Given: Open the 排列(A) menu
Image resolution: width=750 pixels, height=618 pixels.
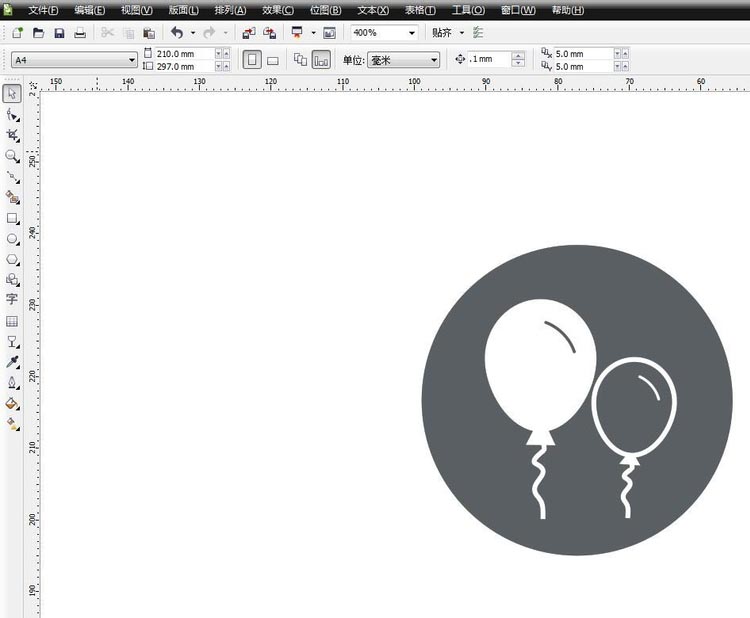Looking at the screenshot, I should (230, 10).
